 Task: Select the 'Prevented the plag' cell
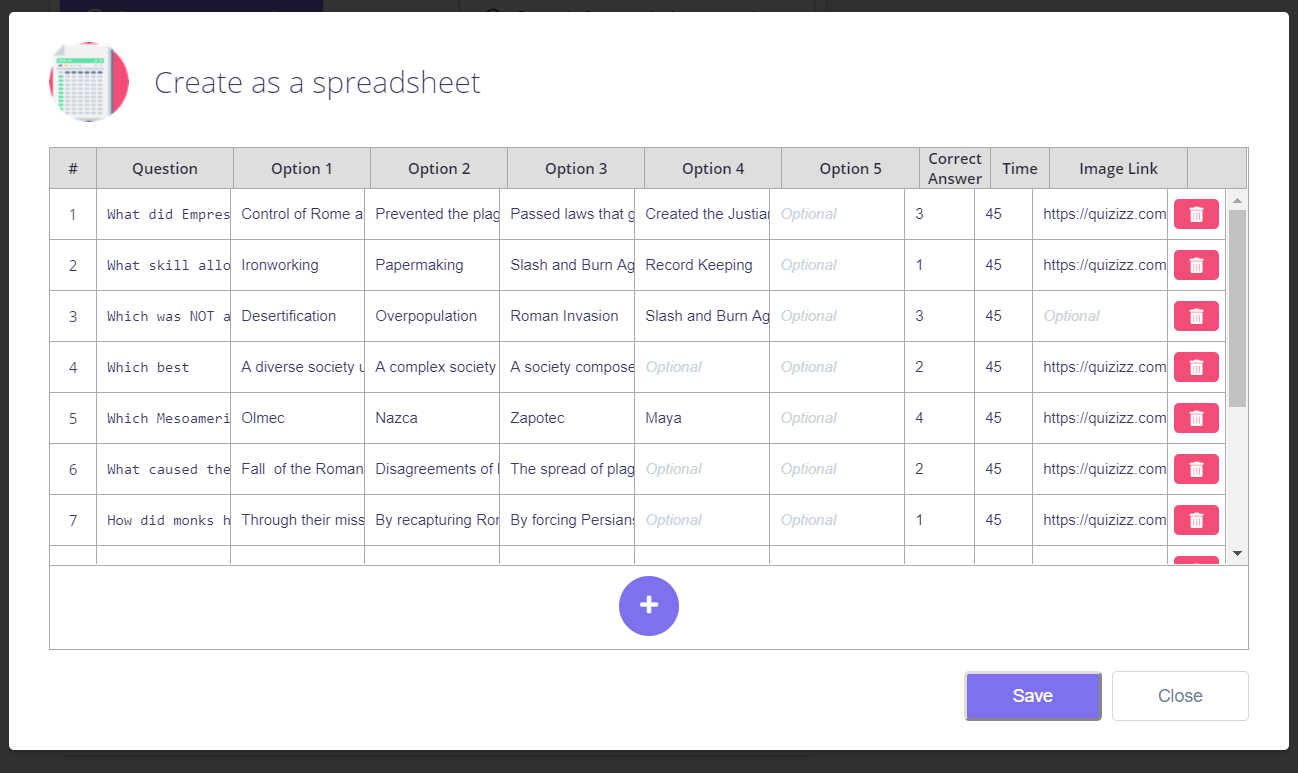[x=432, y=214]
